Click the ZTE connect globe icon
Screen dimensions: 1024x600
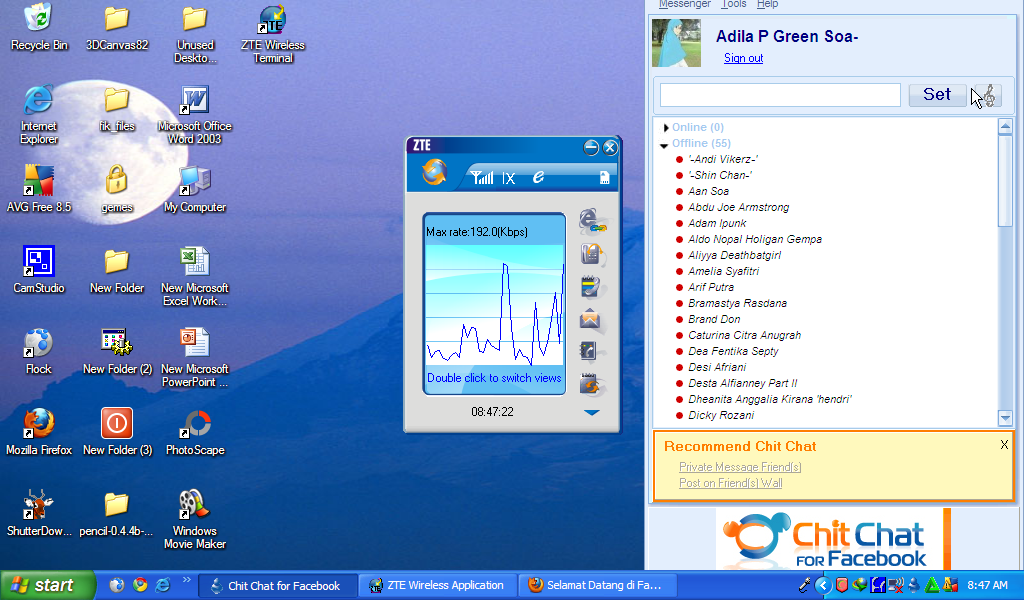[435, 174]
